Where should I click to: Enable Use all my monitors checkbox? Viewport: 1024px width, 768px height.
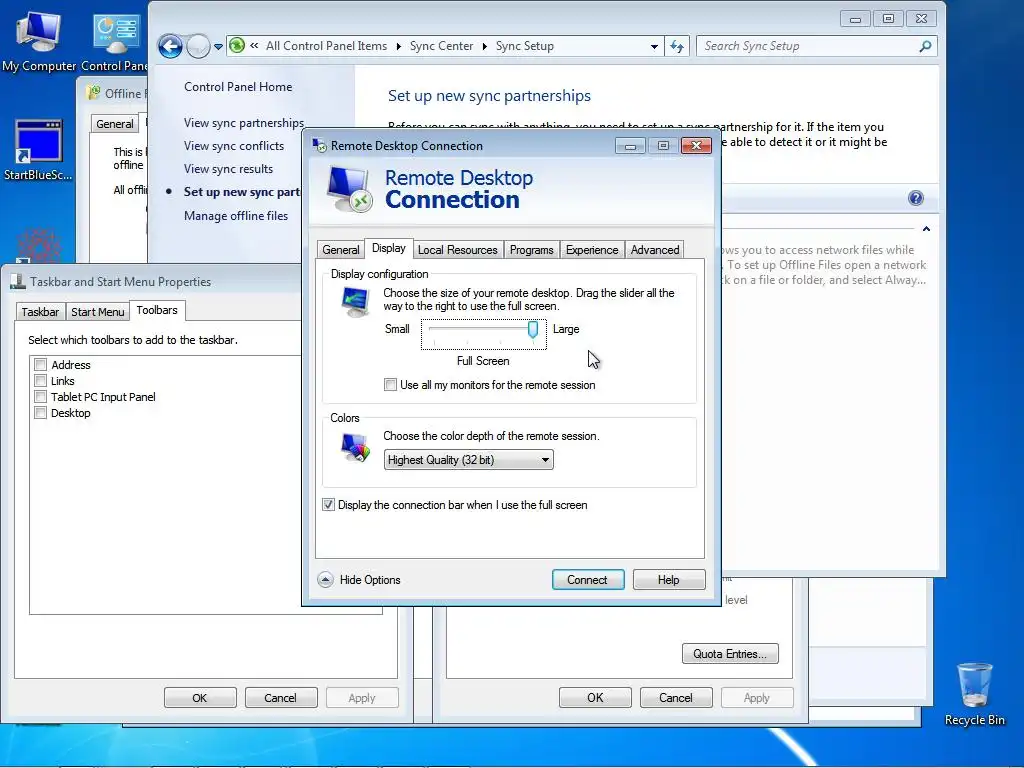[390, 385]
